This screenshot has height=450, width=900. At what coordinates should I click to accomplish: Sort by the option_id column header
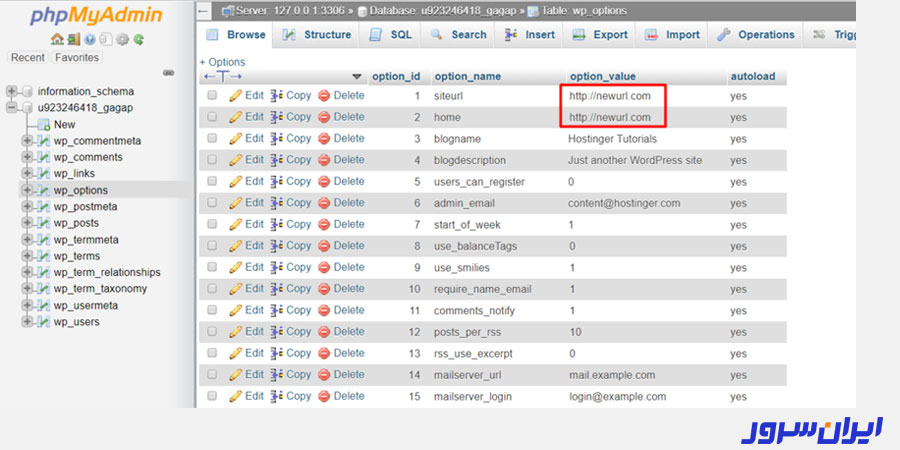[396, 76]
